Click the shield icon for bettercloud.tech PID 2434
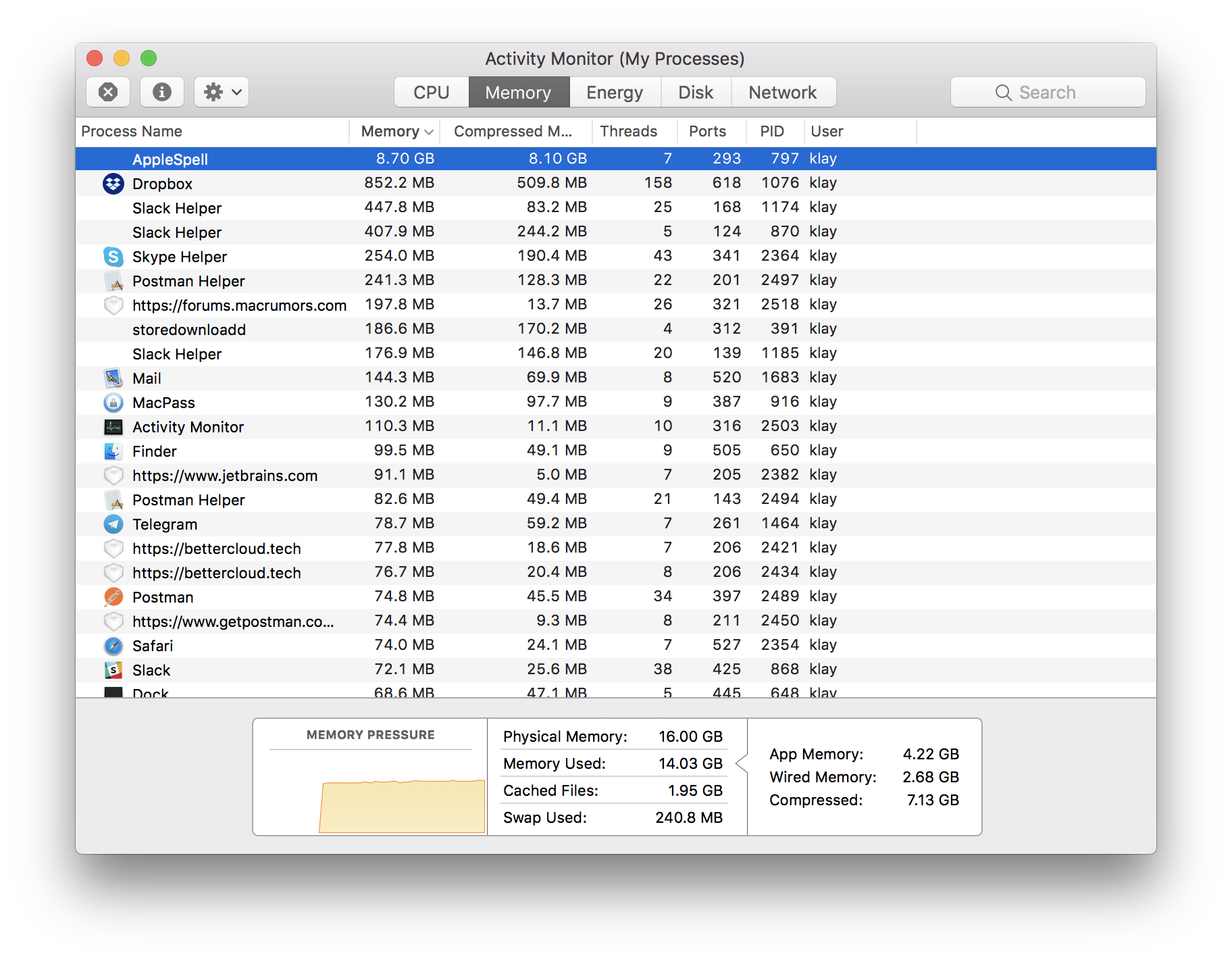Image resolution: width=1232 pixels, height=962 pixels. coord(113,572)
